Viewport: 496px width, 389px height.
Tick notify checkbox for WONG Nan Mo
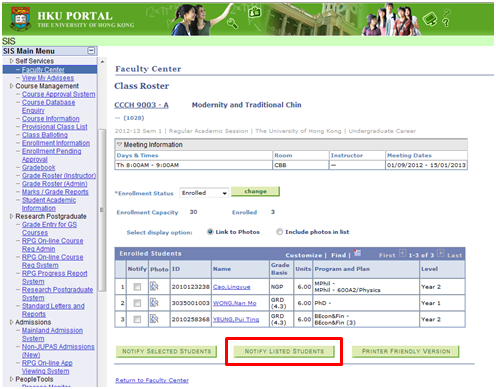pos(137,303)
